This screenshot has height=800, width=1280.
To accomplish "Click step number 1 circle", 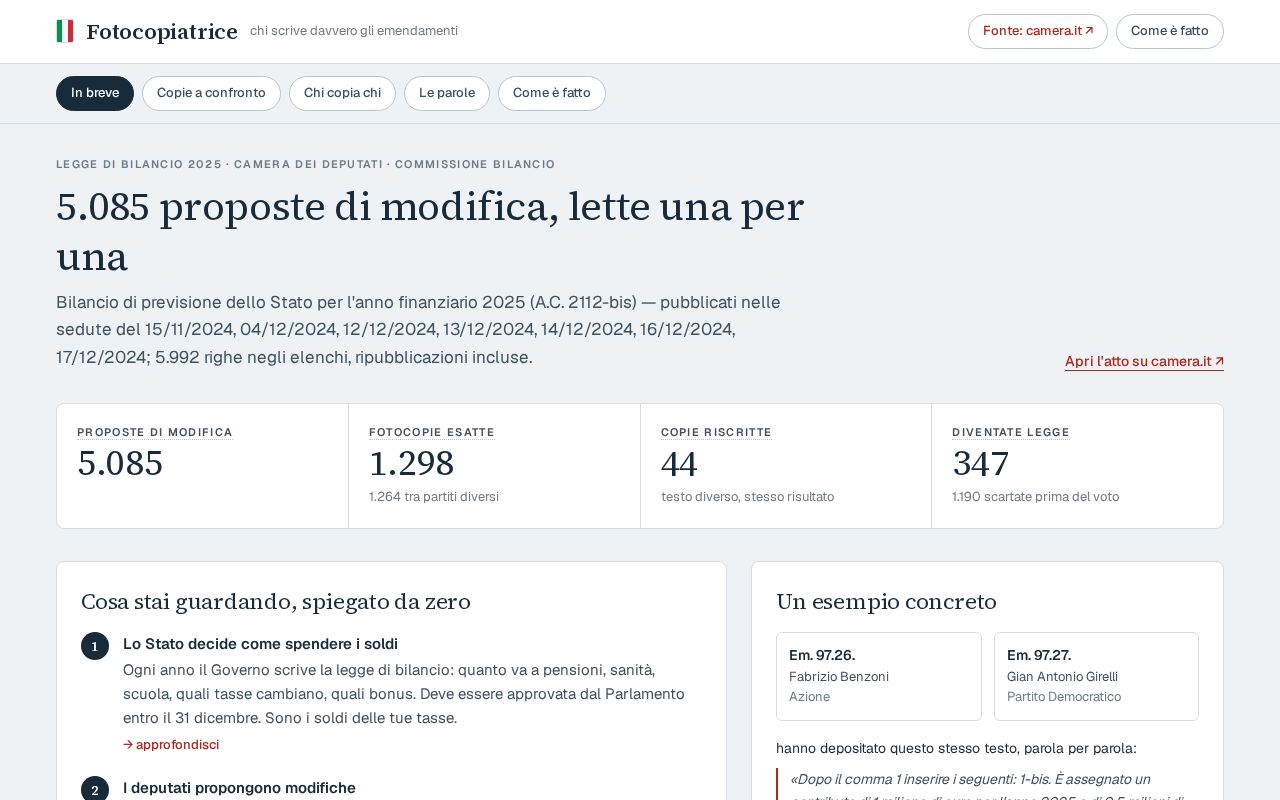I will coord(95,646).
